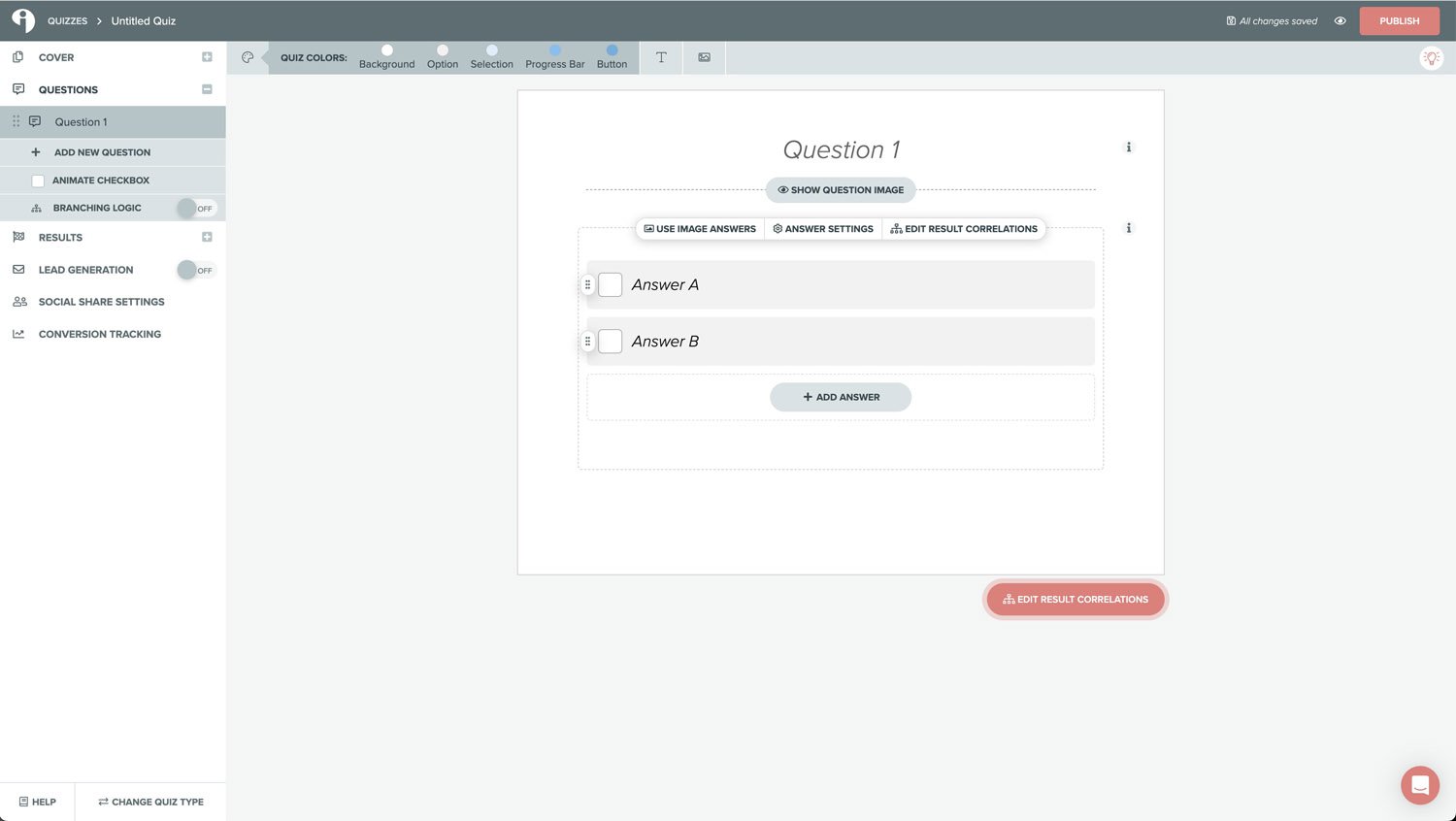
Task: Toggle Branching Logic on
Action: click(x=196, y=208)
